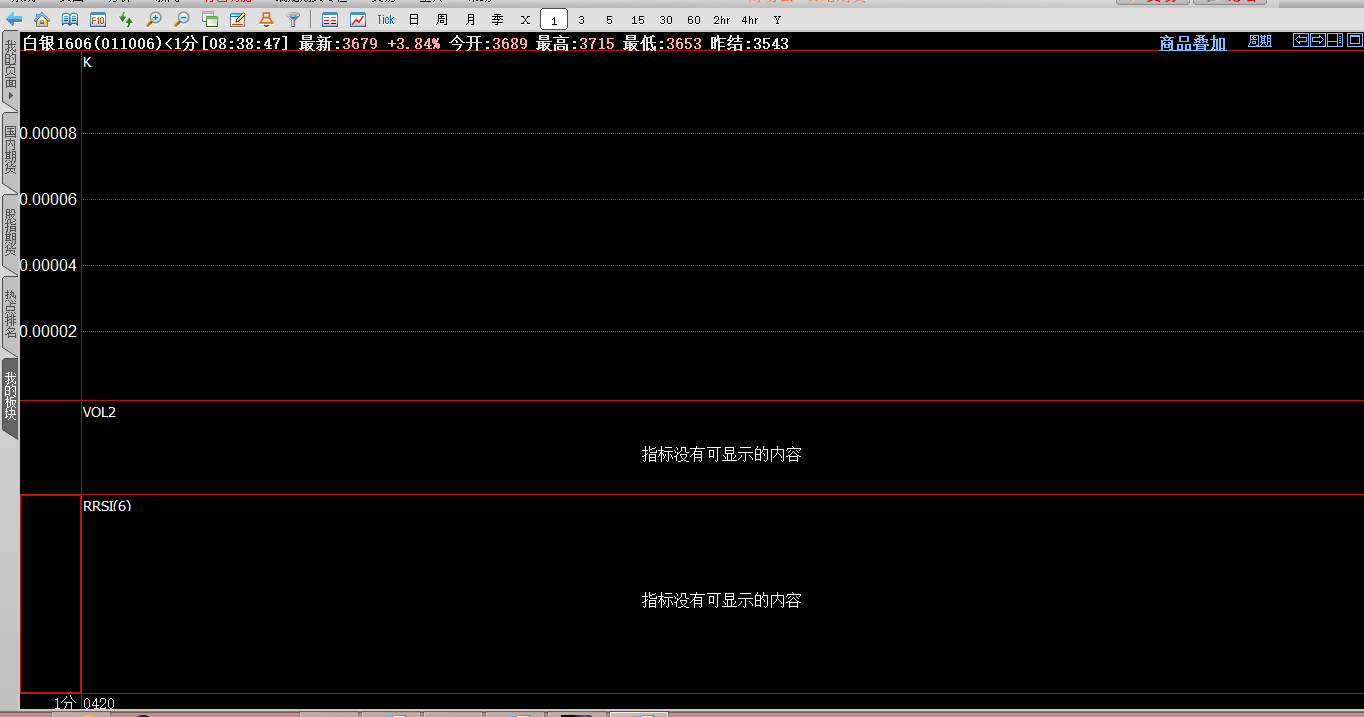Go to the home page icon
Viewport: 1364px width, 717px height.
pos(42,20)
